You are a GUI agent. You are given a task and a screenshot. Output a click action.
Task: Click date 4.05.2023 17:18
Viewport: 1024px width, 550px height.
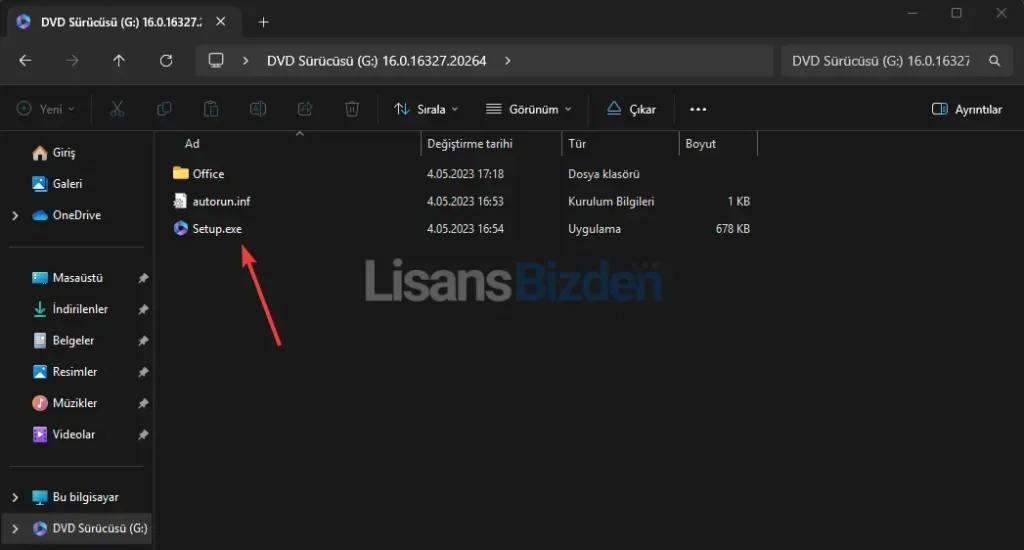point(465,174)
